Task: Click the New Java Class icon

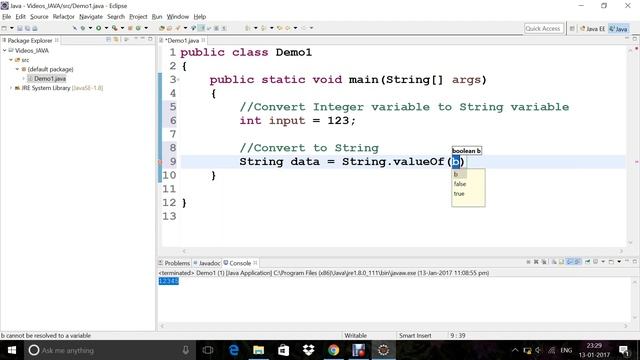Action: click(138, 28)
